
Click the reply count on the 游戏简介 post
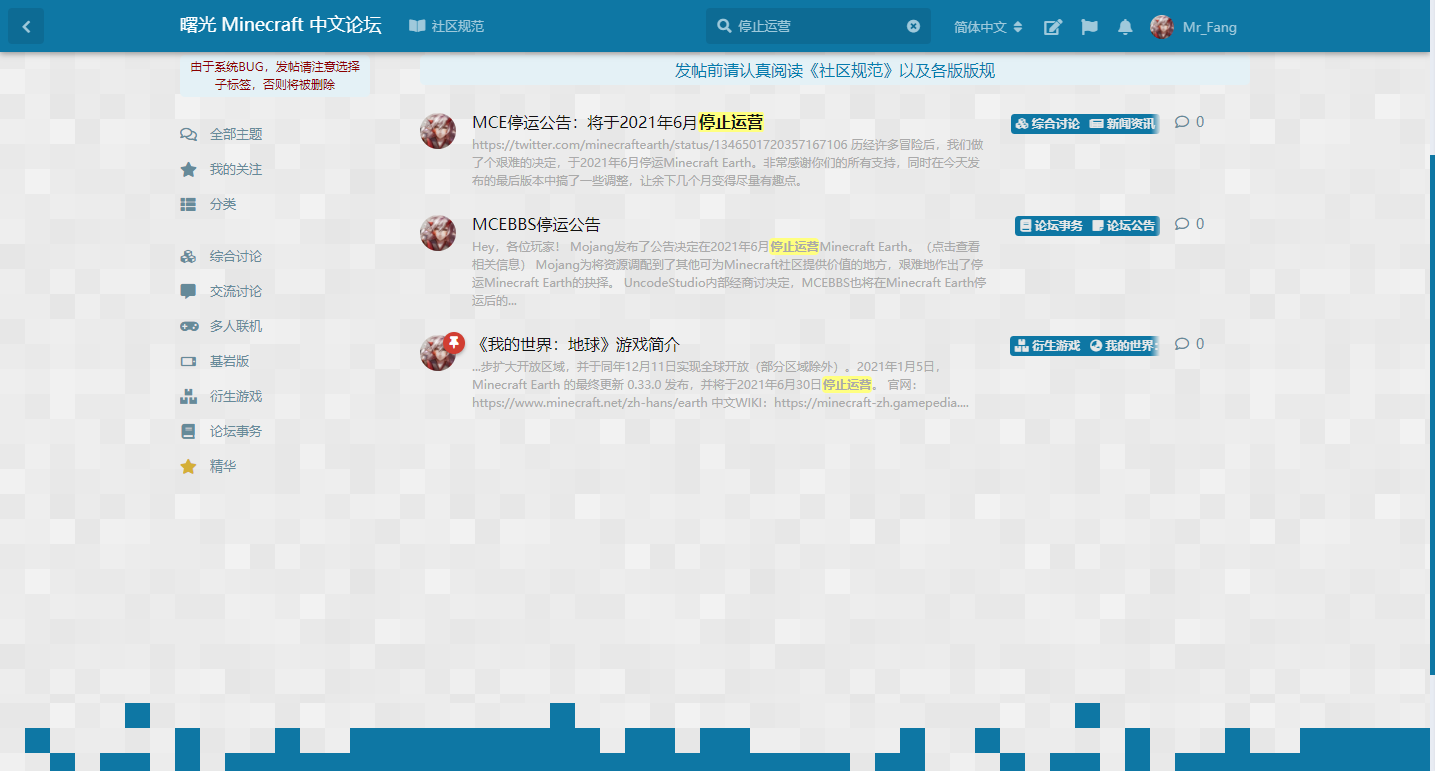pyautogui.click(x=1189, y=344)
